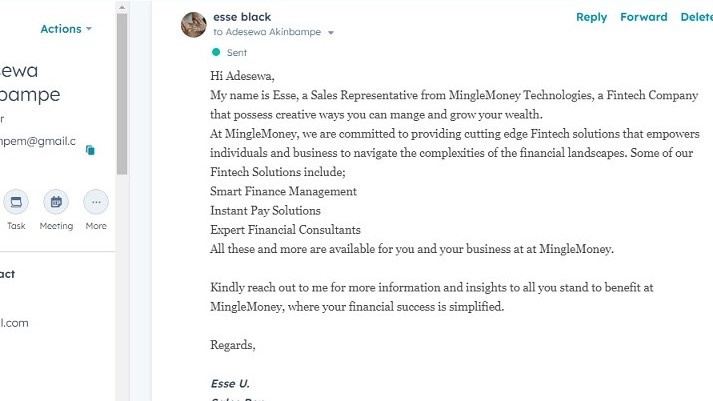Click the gmail address in the sidebar
Image resolution: width=713 pixels, height=401 pixels.
click(38, 141)
